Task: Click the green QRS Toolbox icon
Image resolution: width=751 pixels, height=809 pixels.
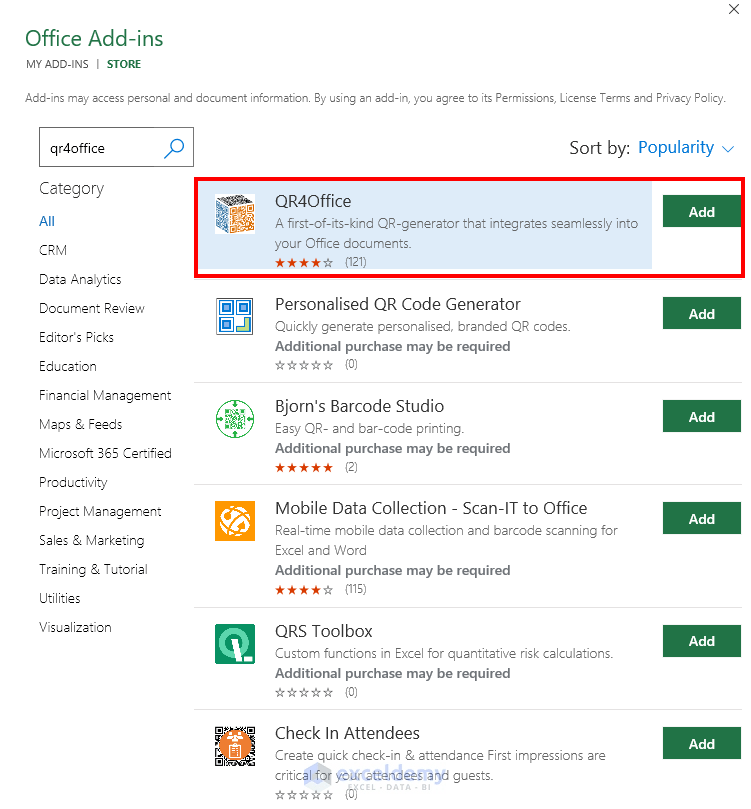Action: [235, 643]
